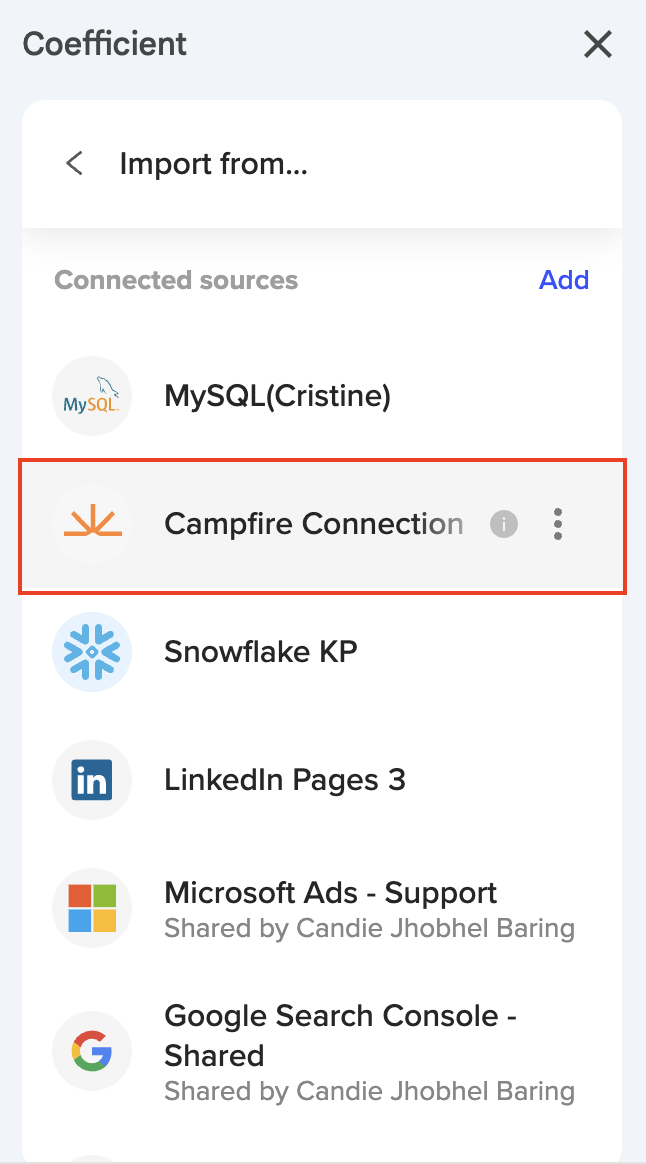Click the LinkedIn logo icon

tap(92, 780)
